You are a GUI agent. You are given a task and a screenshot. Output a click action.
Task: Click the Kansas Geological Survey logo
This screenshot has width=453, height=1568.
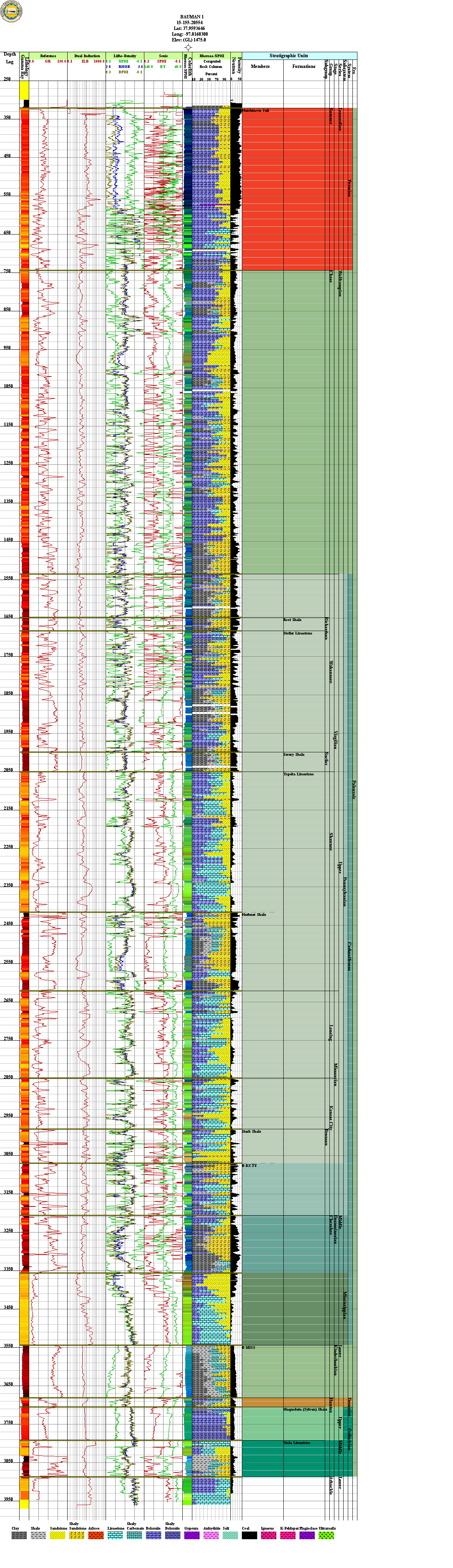tap(11, 11)
